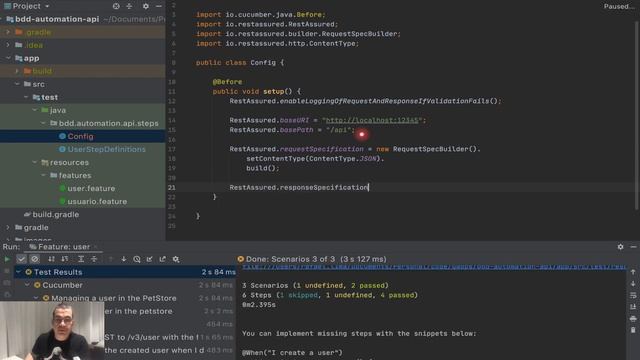Screen dimensions: 640x360
Task: Move console down to next stack trace
Action: point(633,283)
